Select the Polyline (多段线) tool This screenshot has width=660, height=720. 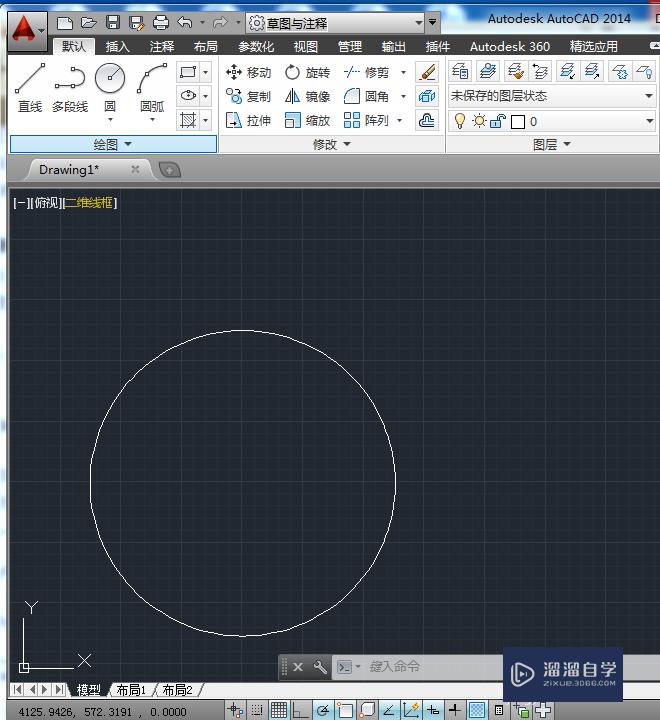69,87
